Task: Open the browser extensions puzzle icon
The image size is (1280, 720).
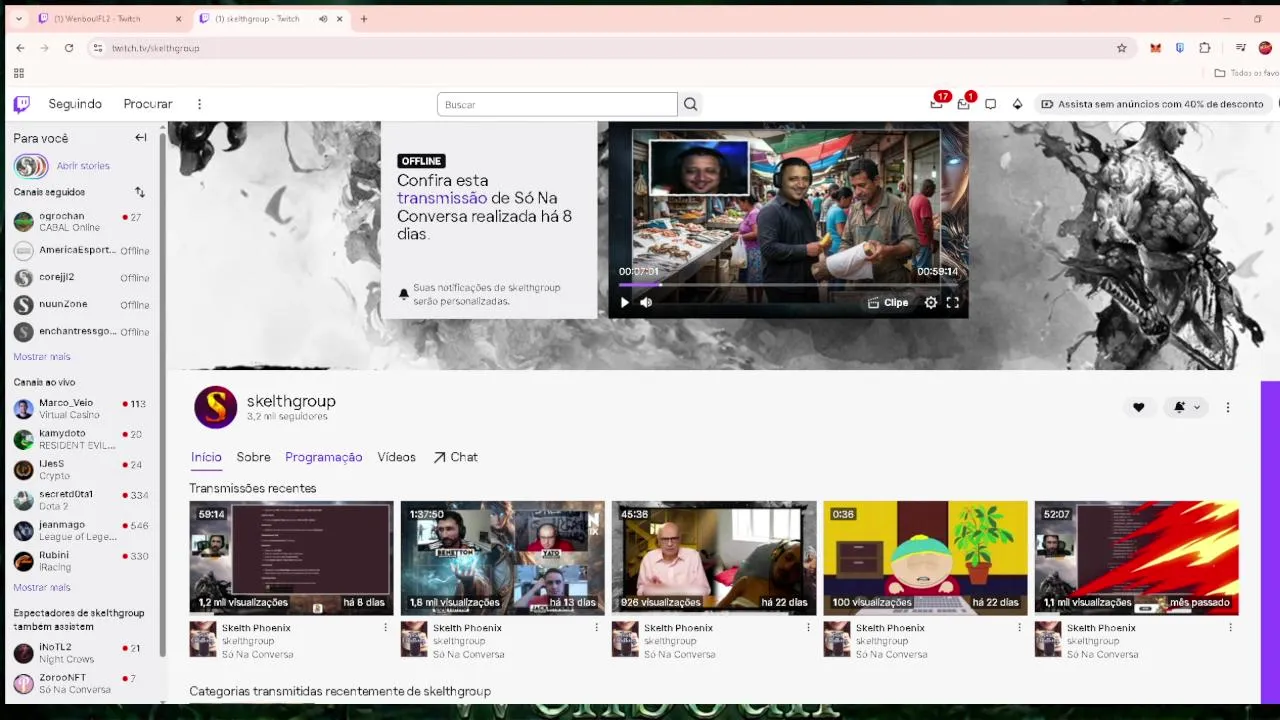Action: tap(1205, 48)
